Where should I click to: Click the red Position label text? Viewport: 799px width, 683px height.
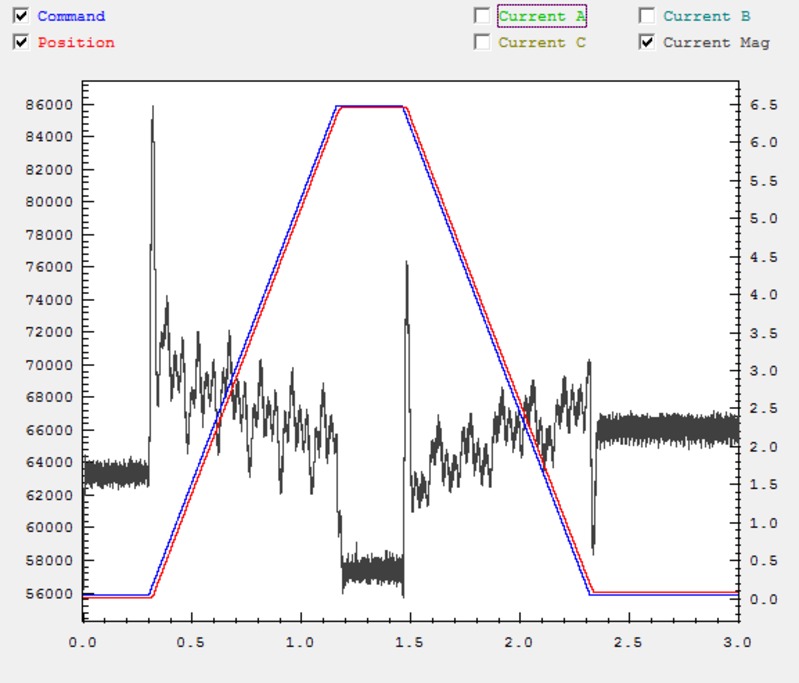tap(76, 42)
